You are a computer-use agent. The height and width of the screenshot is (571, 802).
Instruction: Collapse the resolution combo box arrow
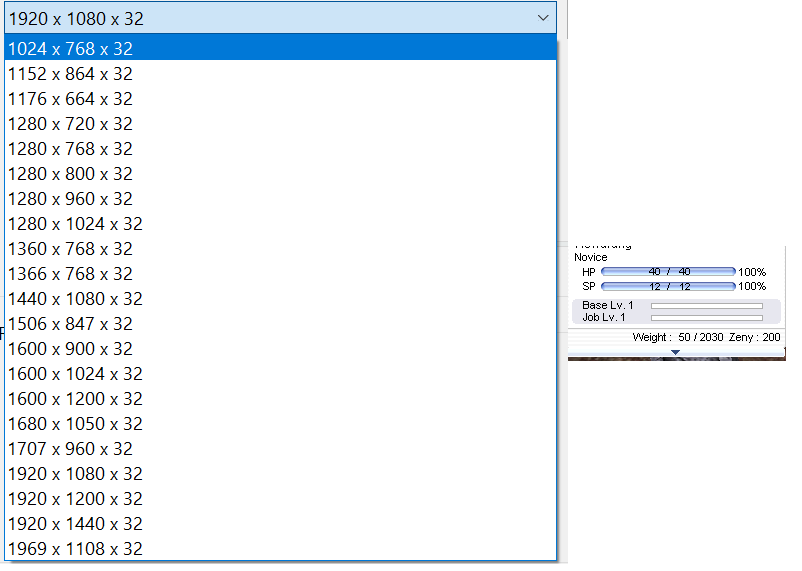tap(543, 18)
